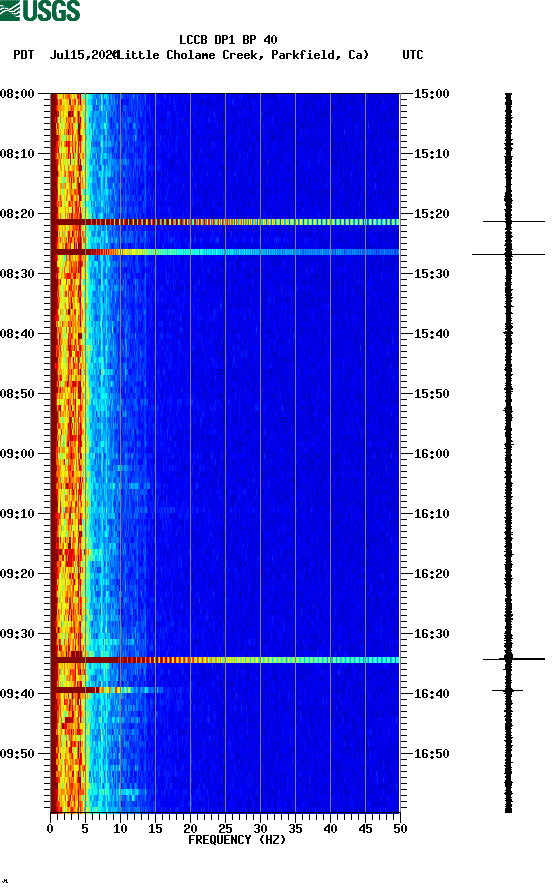Click the USGS logo

coord(40,11)
